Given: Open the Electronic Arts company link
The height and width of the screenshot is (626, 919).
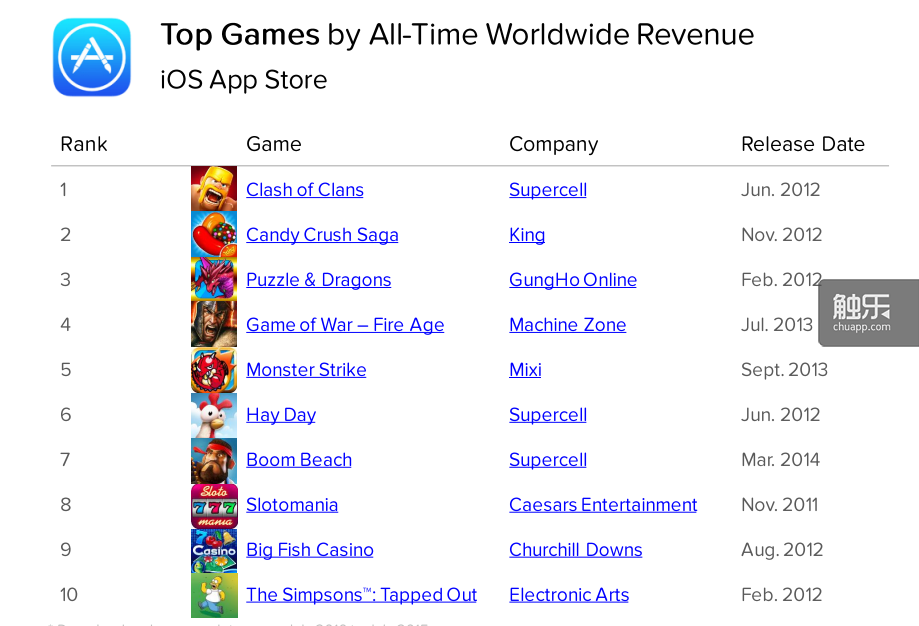Looking at the screenshot, I should click(569, 595).
